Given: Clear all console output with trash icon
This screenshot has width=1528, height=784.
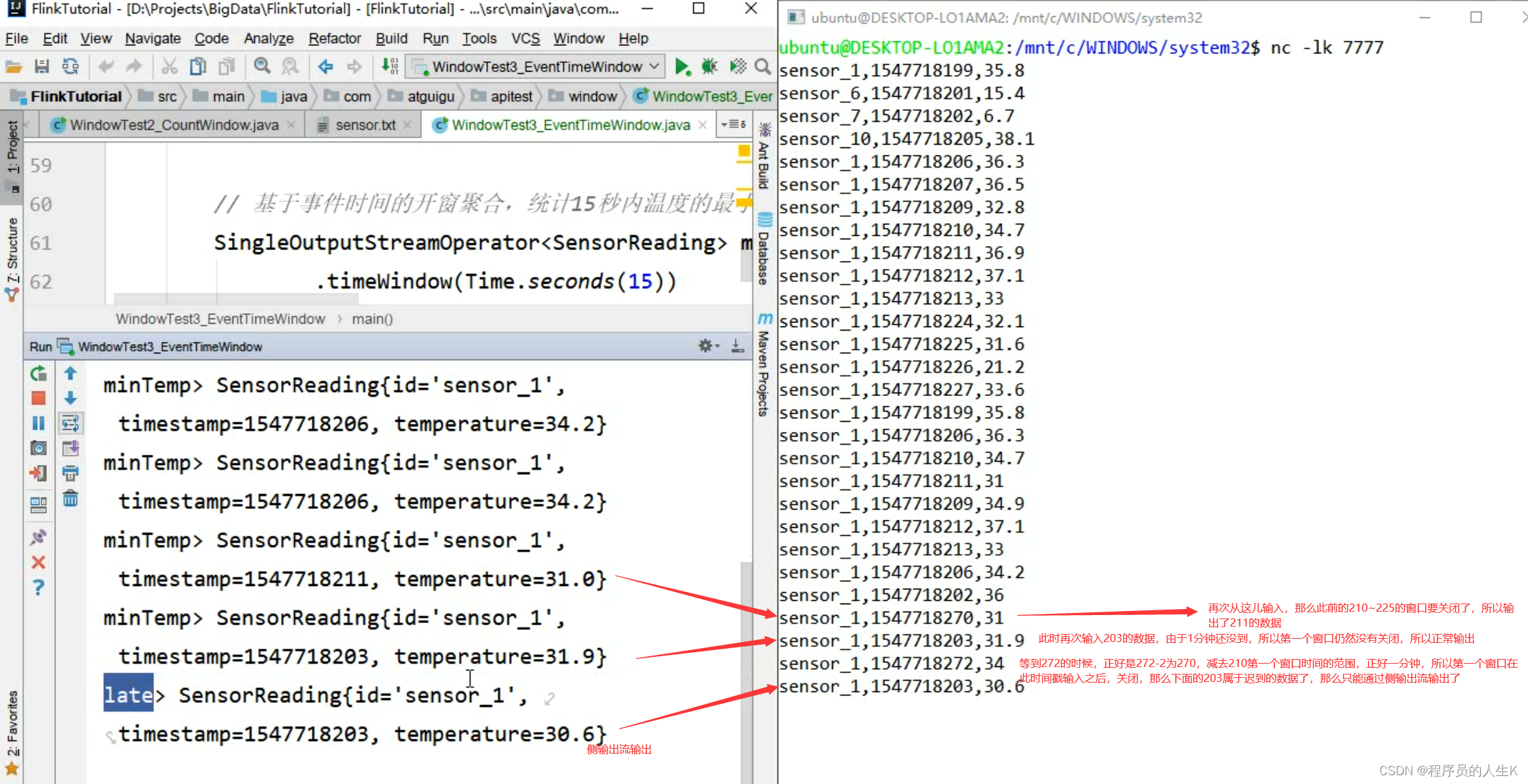Looking at the screenshot, I should click(x=70, y=499).
